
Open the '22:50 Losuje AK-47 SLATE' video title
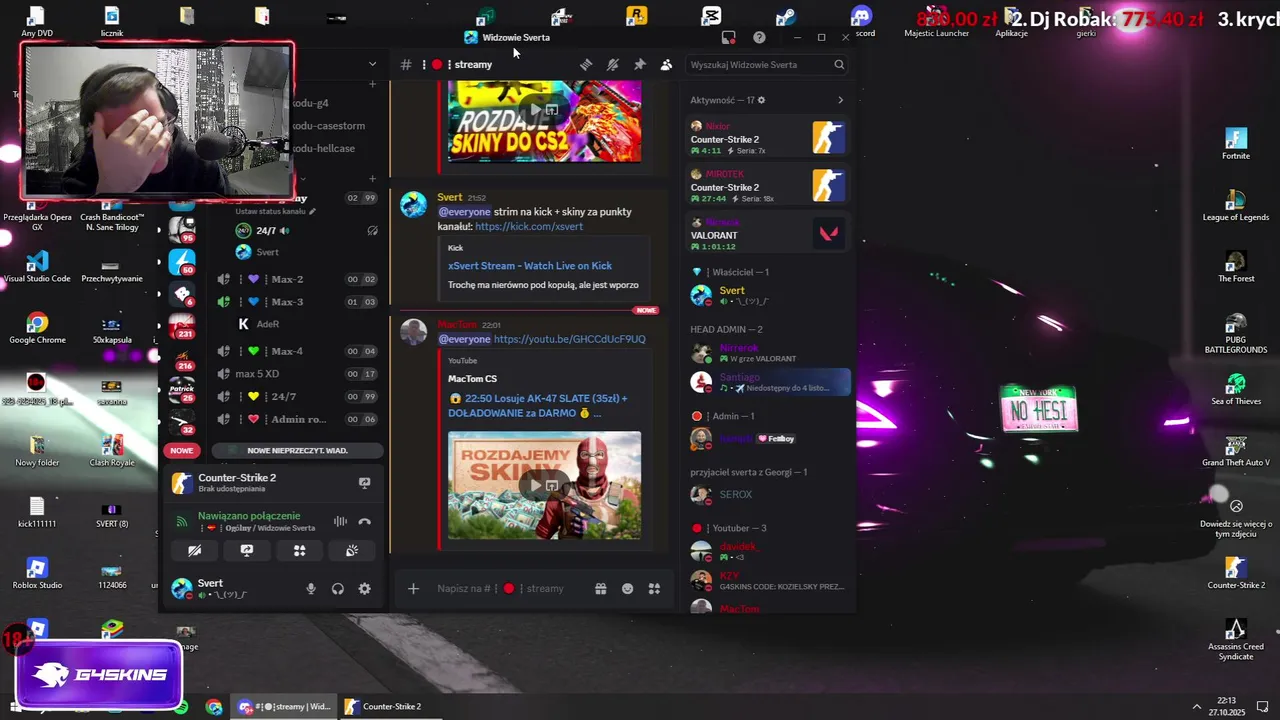tap(538, 405)
